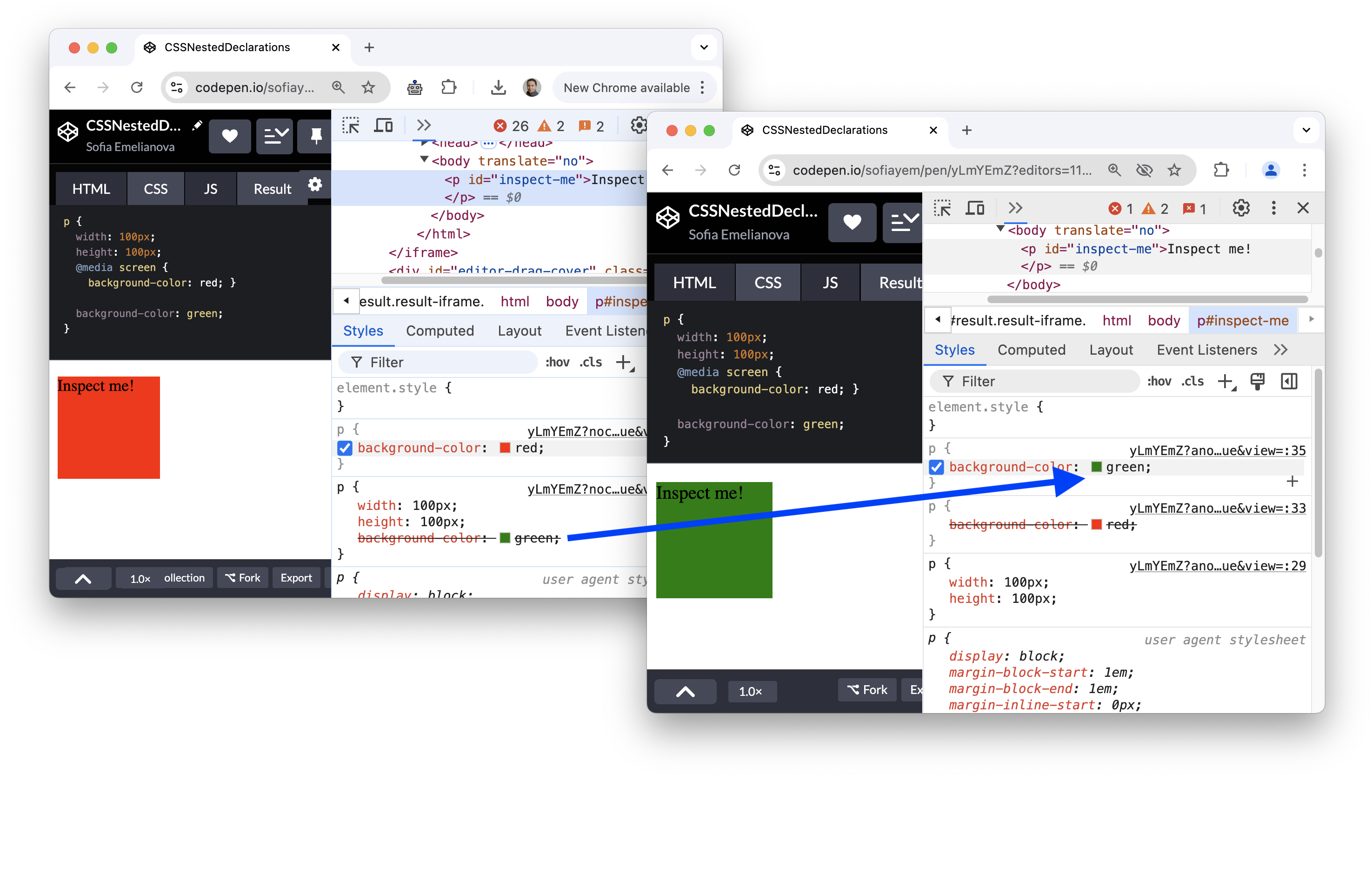The width and height of the screenshot is (1372, 886).
Task: Click the add new style rule icon
Action: pyautogui.click(x=1225, y=382)
